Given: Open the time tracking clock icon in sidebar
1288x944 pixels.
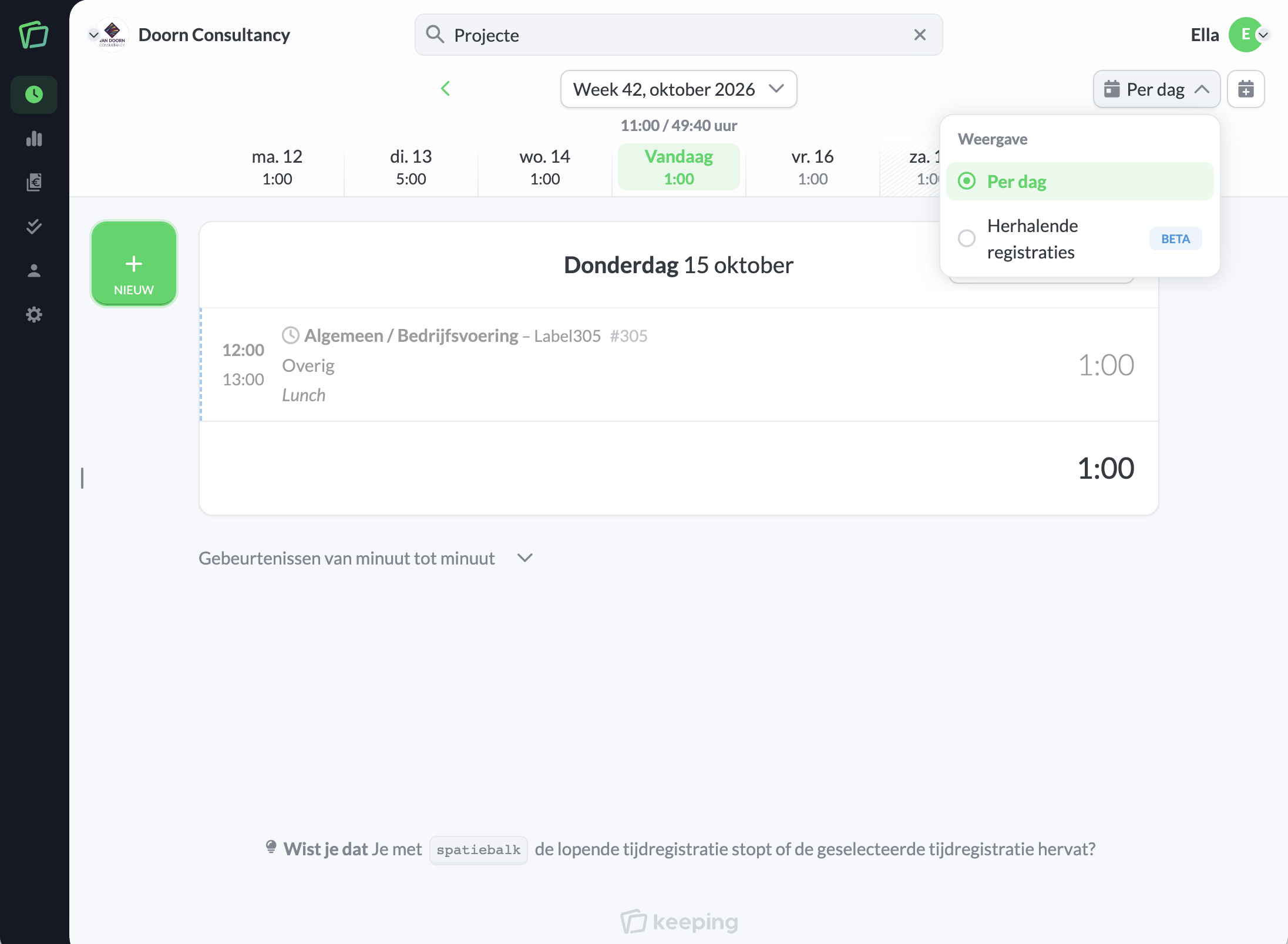Looking at the screenshot, I should coord(34,95).
